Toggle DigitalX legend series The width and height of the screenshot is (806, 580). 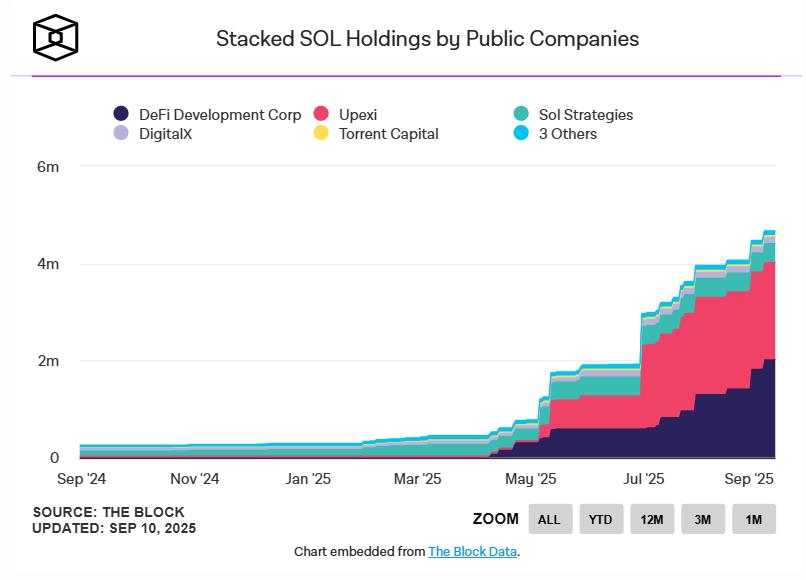click(x=165, y=133)
